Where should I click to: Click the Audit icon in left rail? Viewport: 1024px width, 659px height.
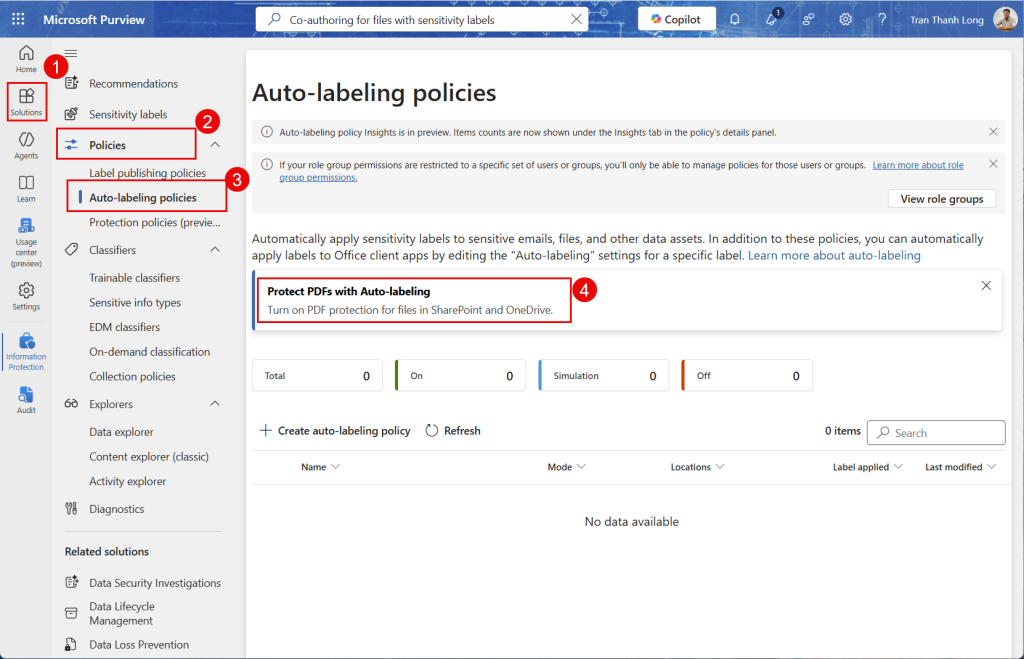tap(26, 399)
